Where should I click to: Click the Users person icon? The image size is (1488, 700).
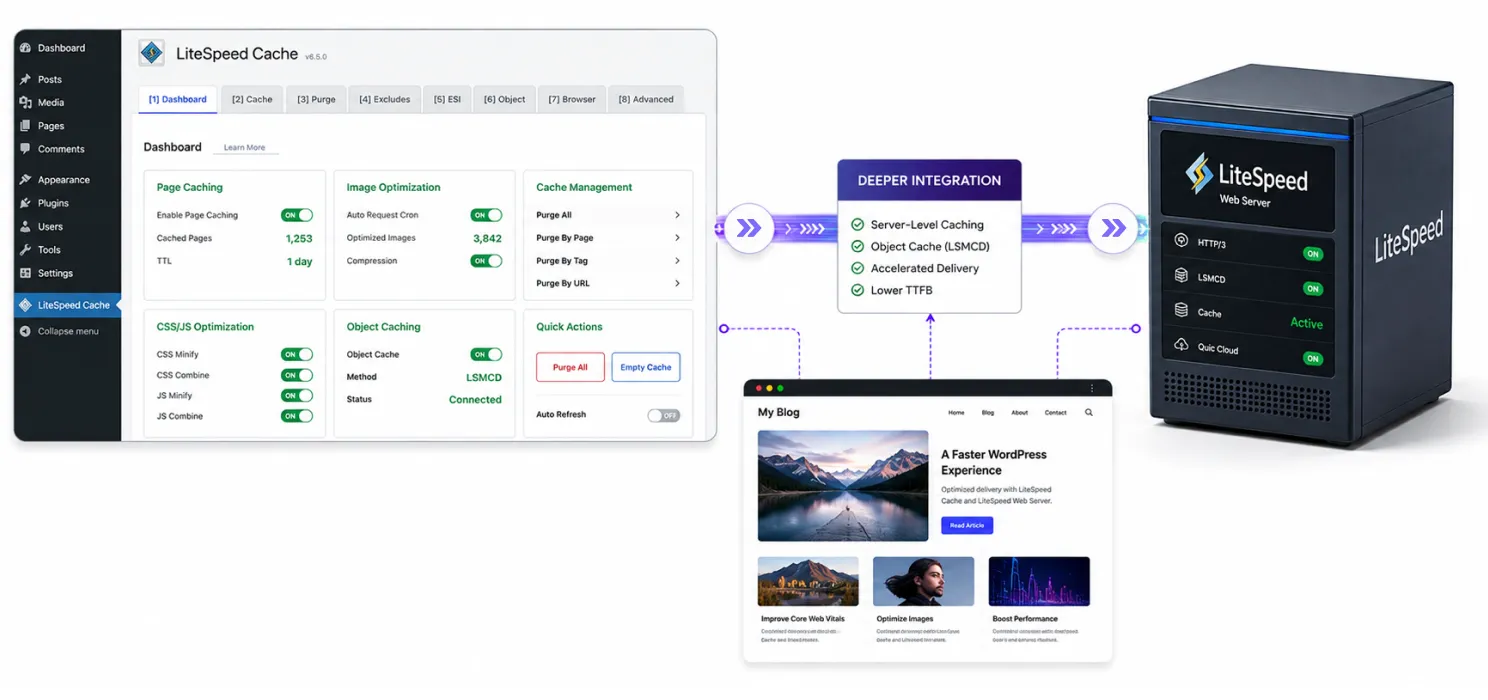pos(26,227)
